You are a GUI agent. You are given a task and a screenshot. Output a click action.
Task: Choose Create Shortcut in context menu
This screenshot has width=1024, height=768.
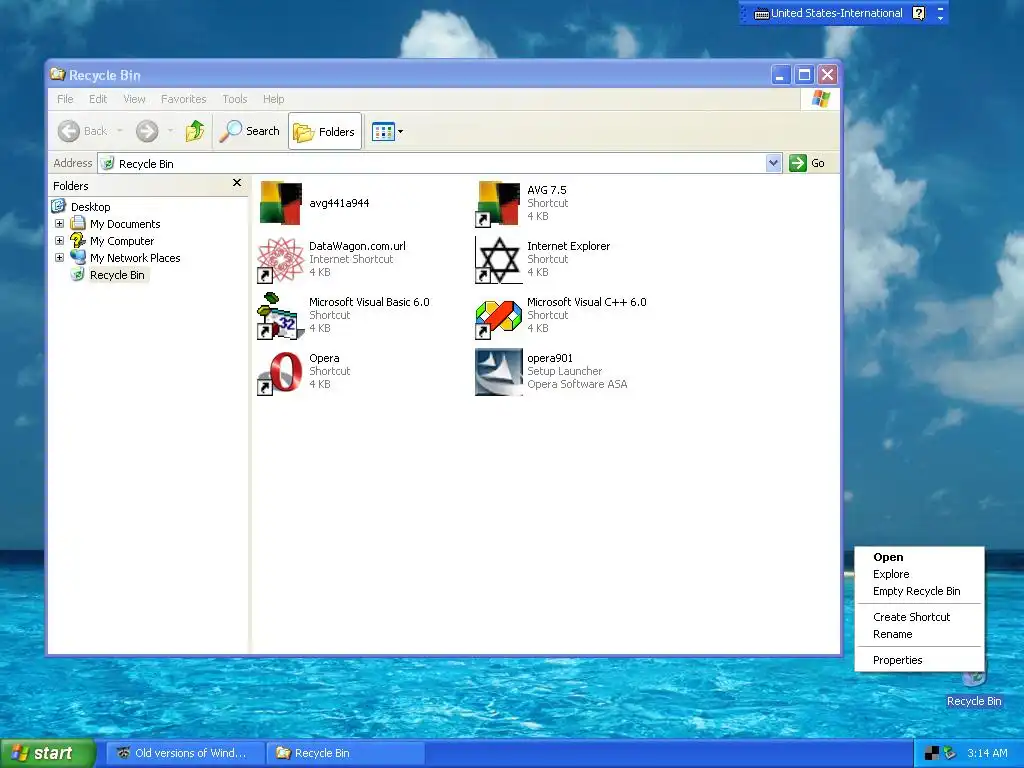pos(919,617)
